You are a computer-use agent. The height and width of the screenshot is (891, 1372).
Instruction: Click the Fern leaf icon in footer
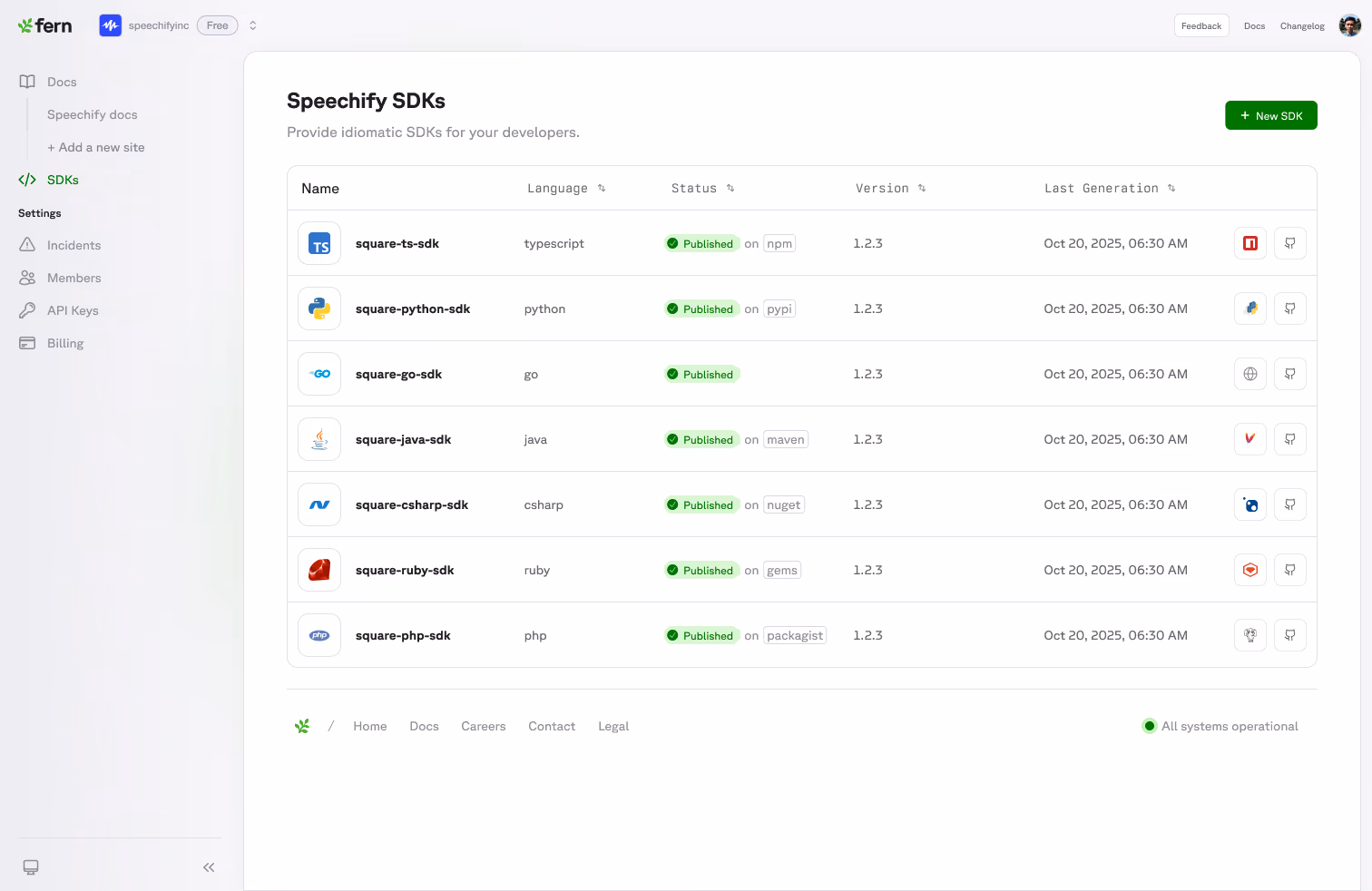[x=302, y=726]
